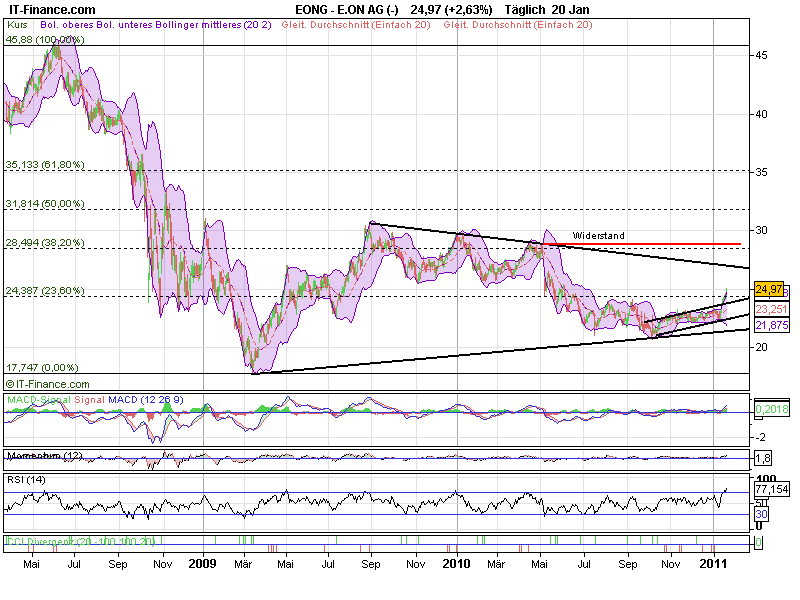The image size is (800, 600).
Task: Click the Täglich 20 Jan timeframe label
Action: point(546,10)
